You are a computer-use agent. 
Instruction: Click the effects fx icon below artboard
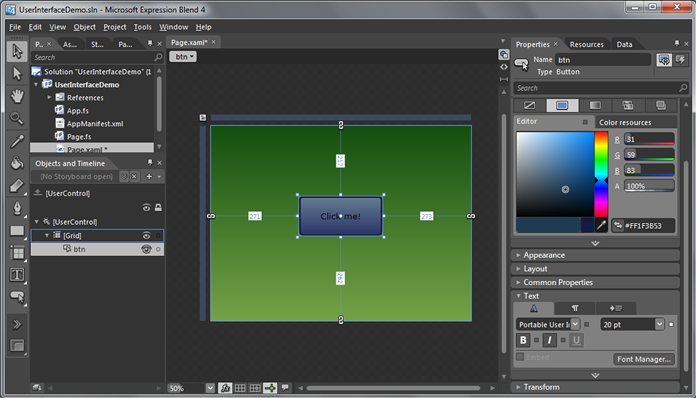click(x=225, y=388)
